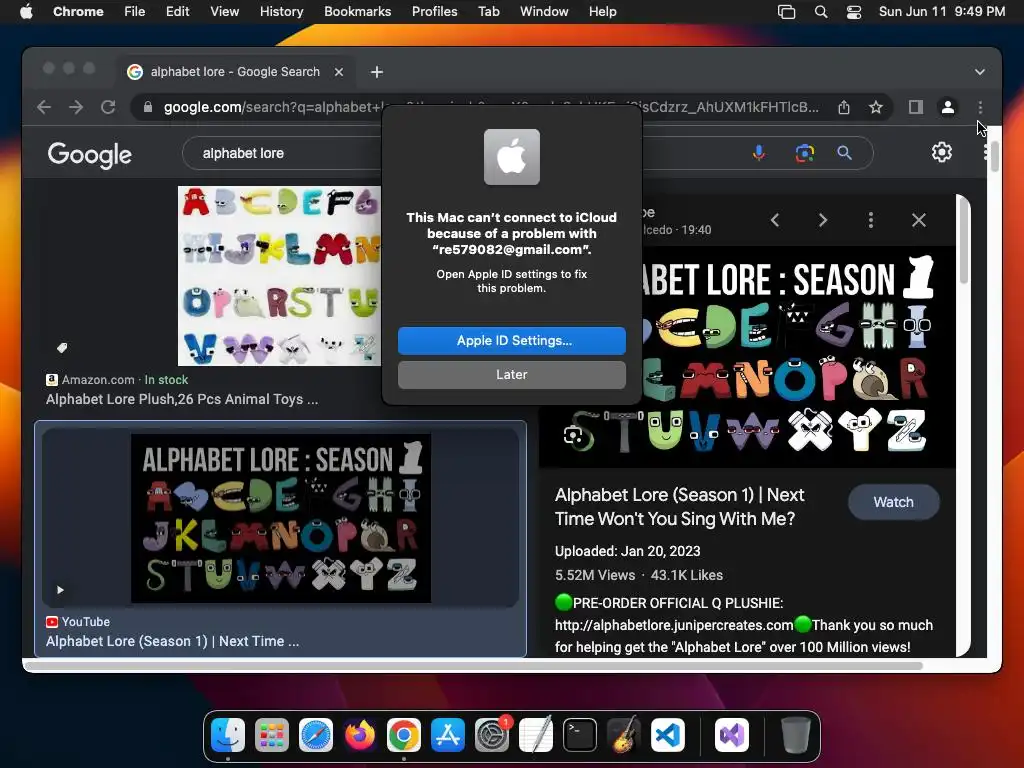
Task: Dismiss the iCloud dialog with Later
Action: coord(511,375)
